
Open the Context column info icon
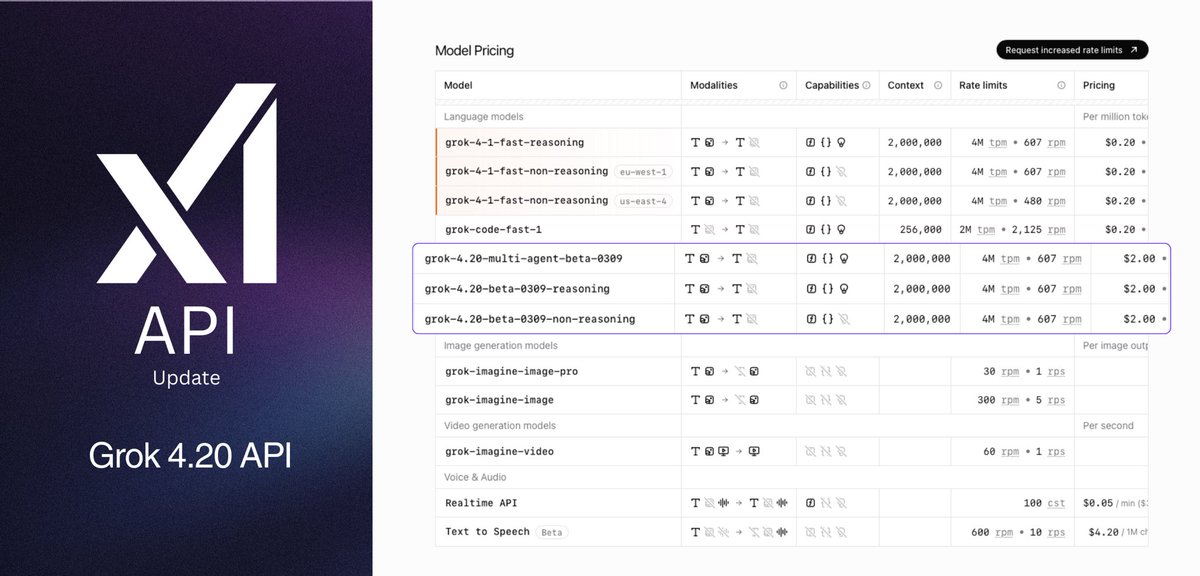click(x=938, y=86)
